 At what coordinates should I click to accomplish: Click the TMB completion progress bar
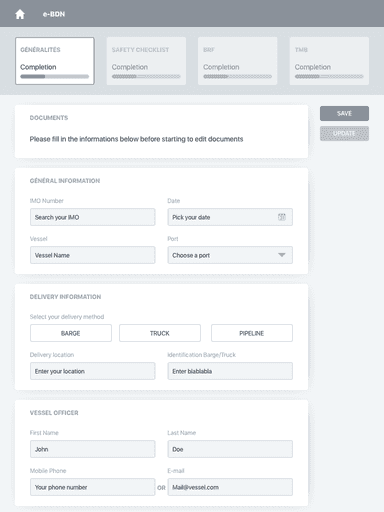point(329,76)
